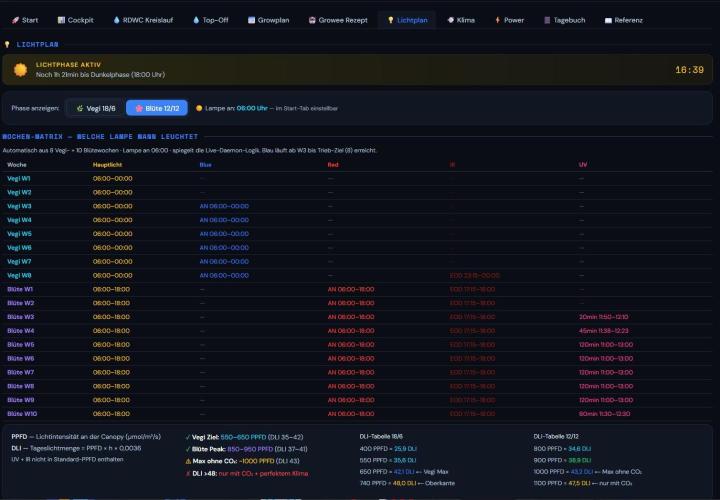
Task: Click the Max ohne CO₂ warning line
Action: (242, 461)
